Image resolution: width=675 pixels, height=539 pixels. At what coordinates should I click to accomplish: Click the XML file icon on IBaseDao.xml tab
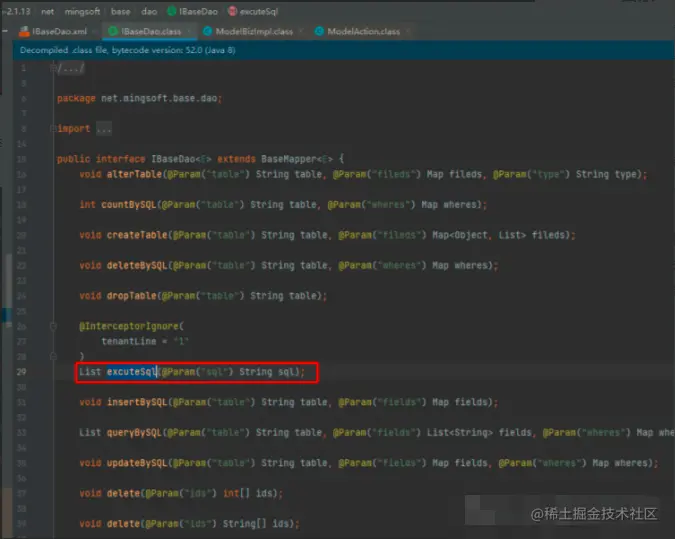25,31
